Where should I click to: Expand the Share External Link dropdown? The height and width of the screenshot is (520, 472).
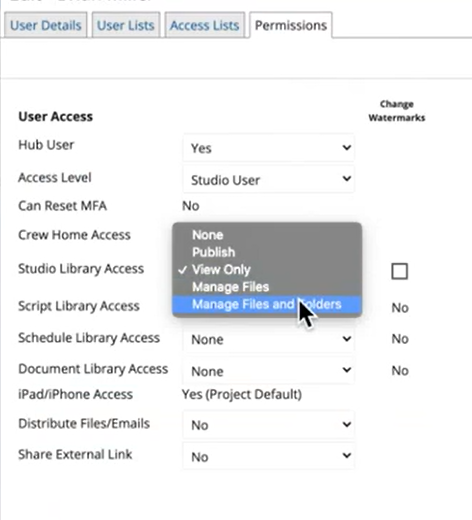[268, 456]
